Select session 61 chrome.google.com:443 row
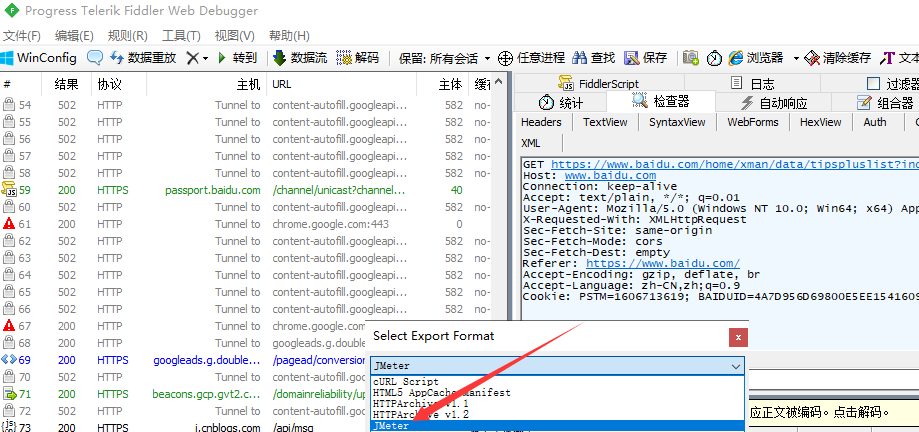 tap(246, 224)
